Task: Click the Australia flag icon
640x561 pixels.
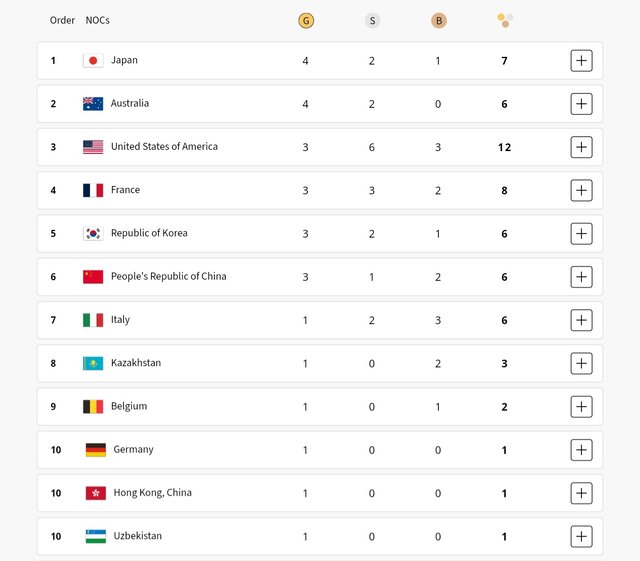Action: 93,104
